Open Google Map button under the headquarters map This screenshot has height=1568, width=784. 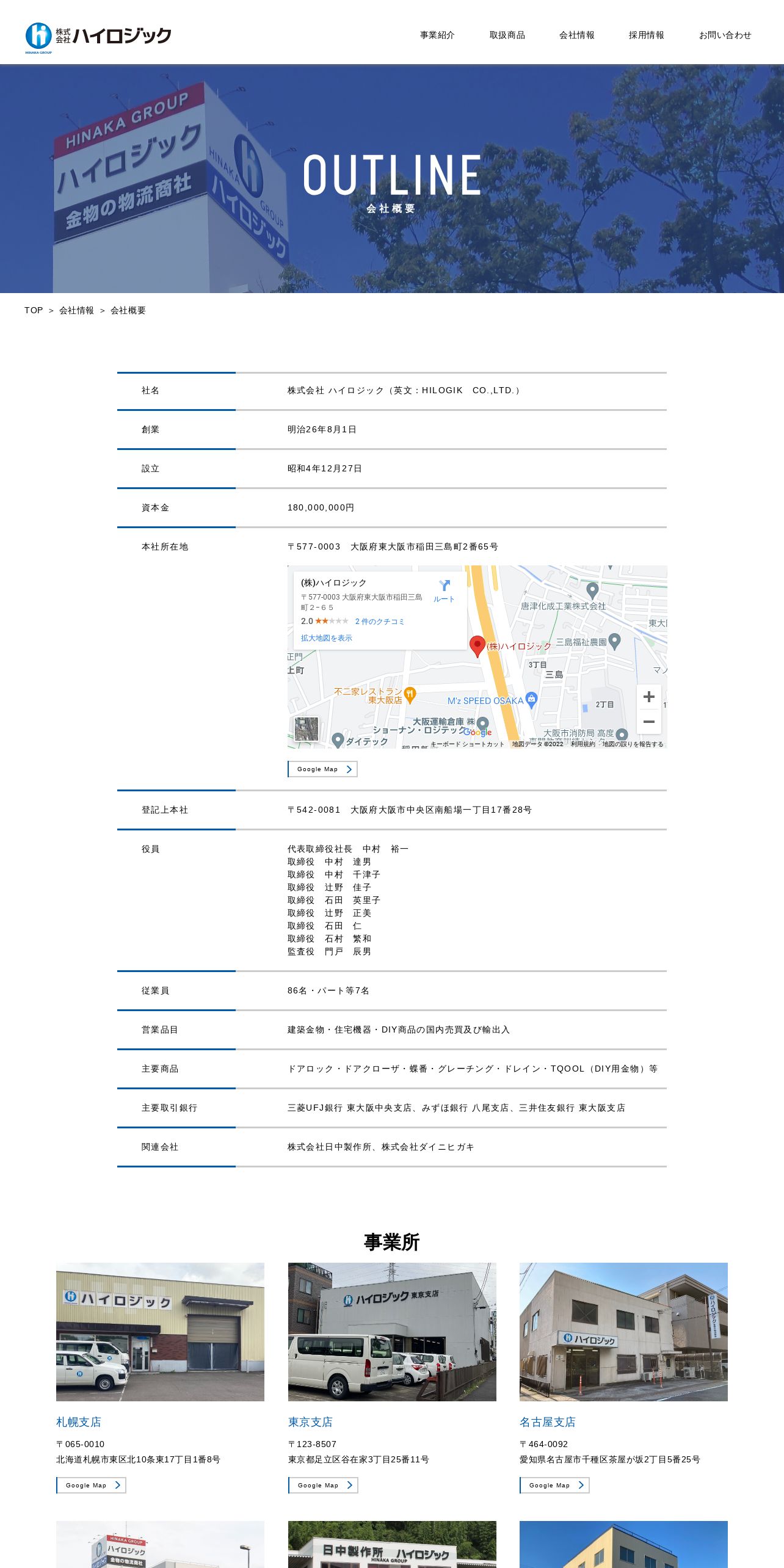click(322, 769)
